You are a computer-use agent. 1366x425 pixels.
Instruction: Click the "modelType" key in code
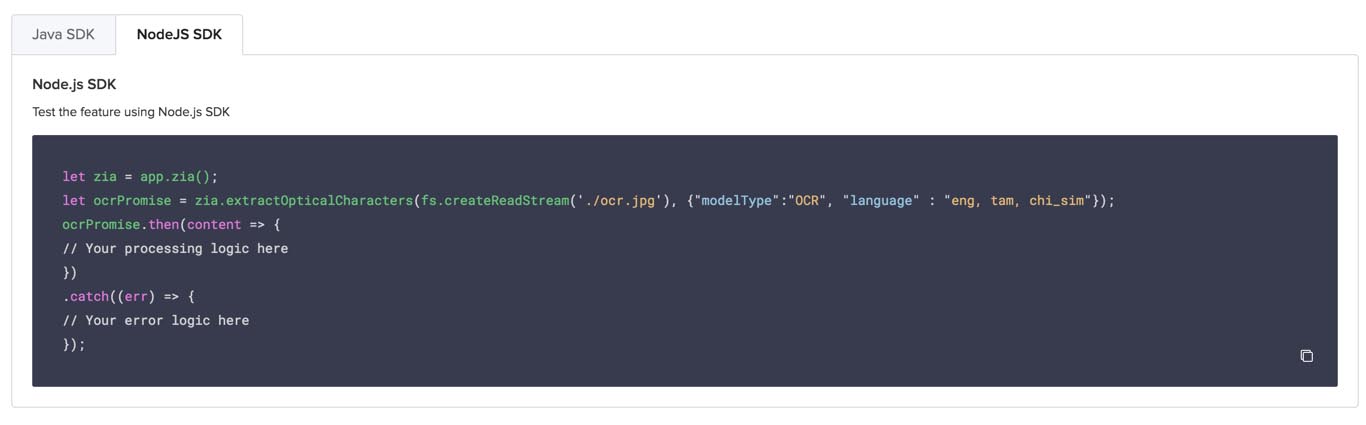pyautogui.click(x=737, y=201)
